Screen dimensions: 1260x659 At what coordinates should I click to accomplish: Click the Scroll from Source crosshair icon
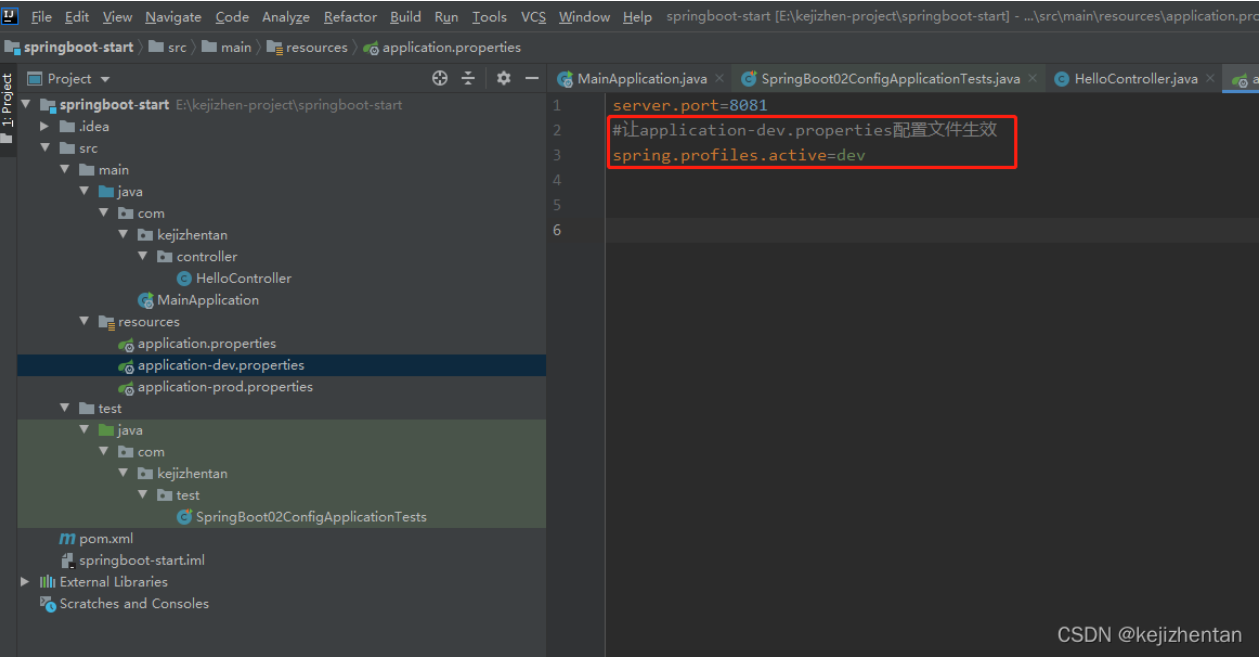pos(439,78)
